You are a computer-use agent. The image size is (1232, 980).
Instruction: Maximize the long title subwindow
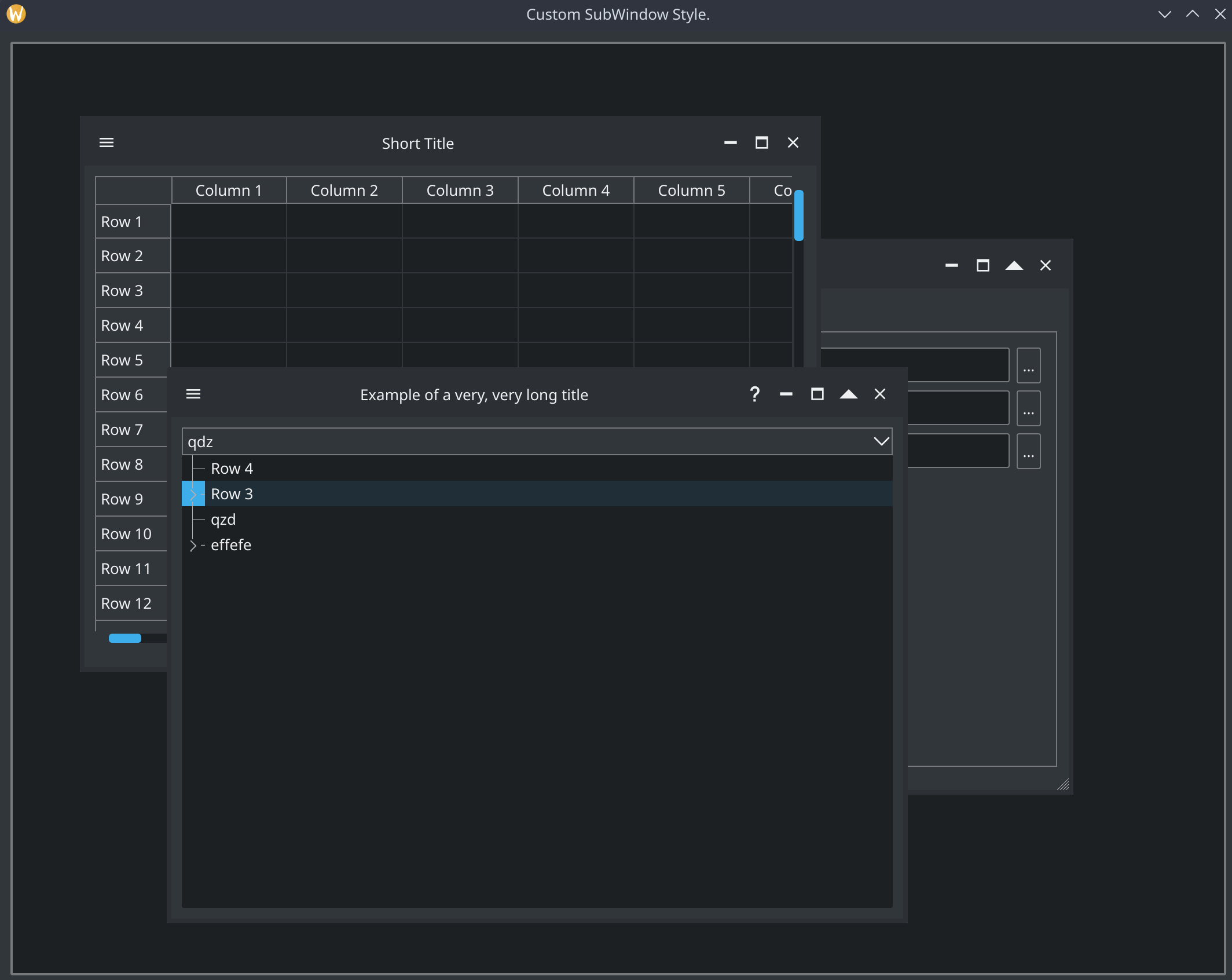coord(817,394)
